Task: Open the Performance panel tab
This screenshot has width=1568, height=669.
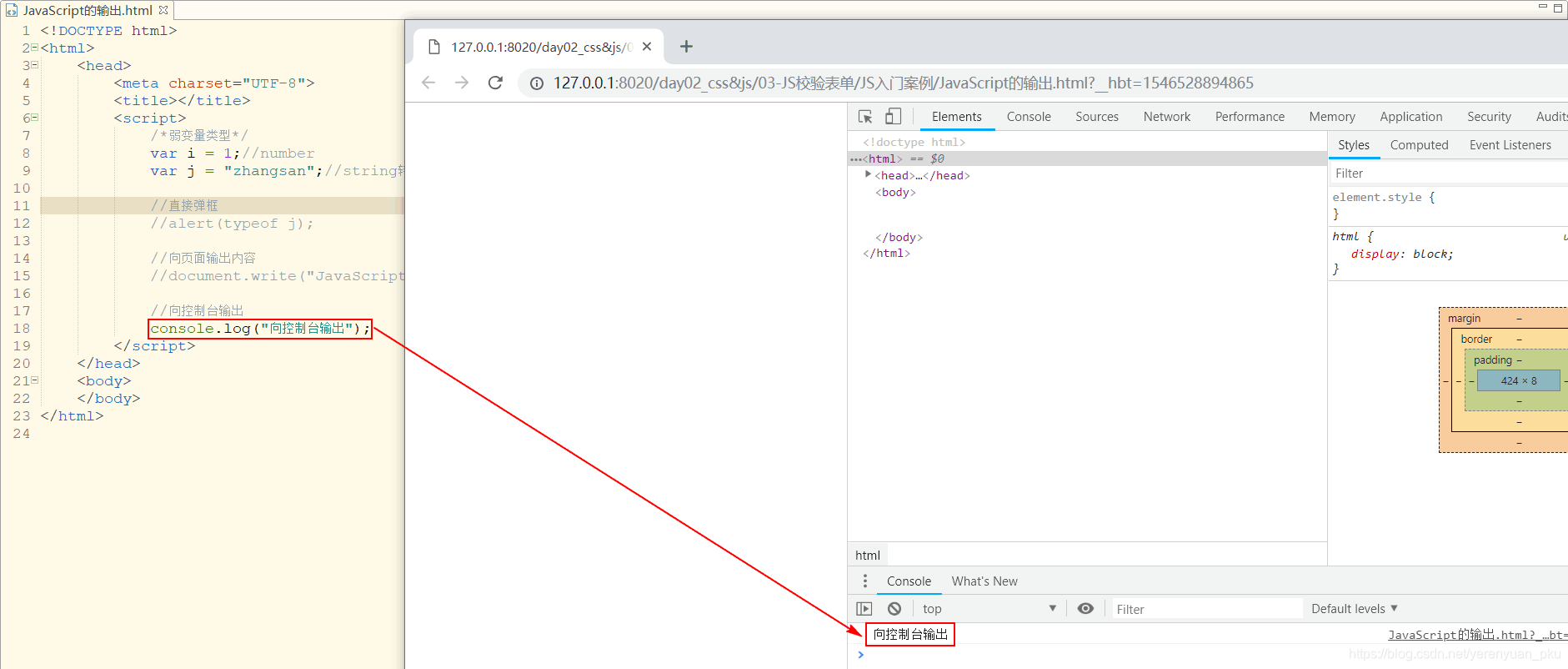Action: (x=1250, y=117)
